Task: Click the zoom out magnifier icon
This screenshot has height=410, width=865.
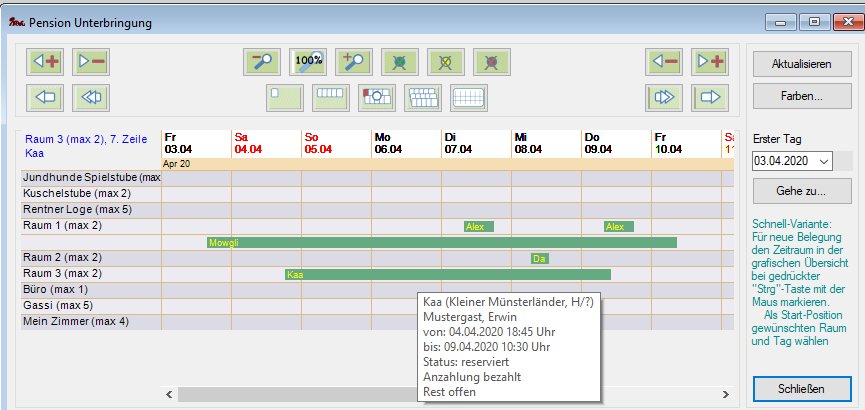Action: point(262,61)
